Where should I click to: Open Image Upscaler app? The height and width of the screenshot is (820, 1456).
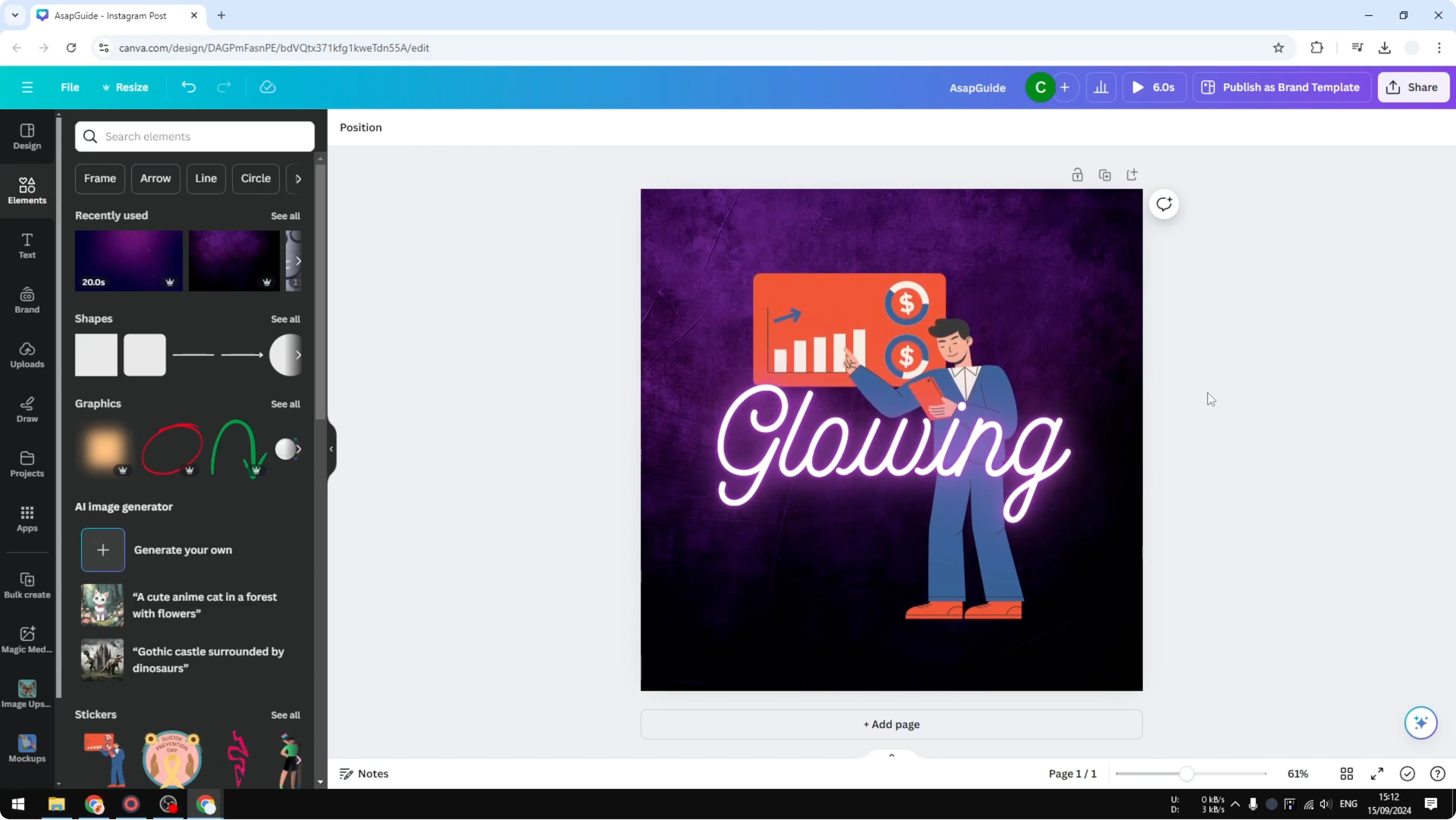click(x=27, y=695)
